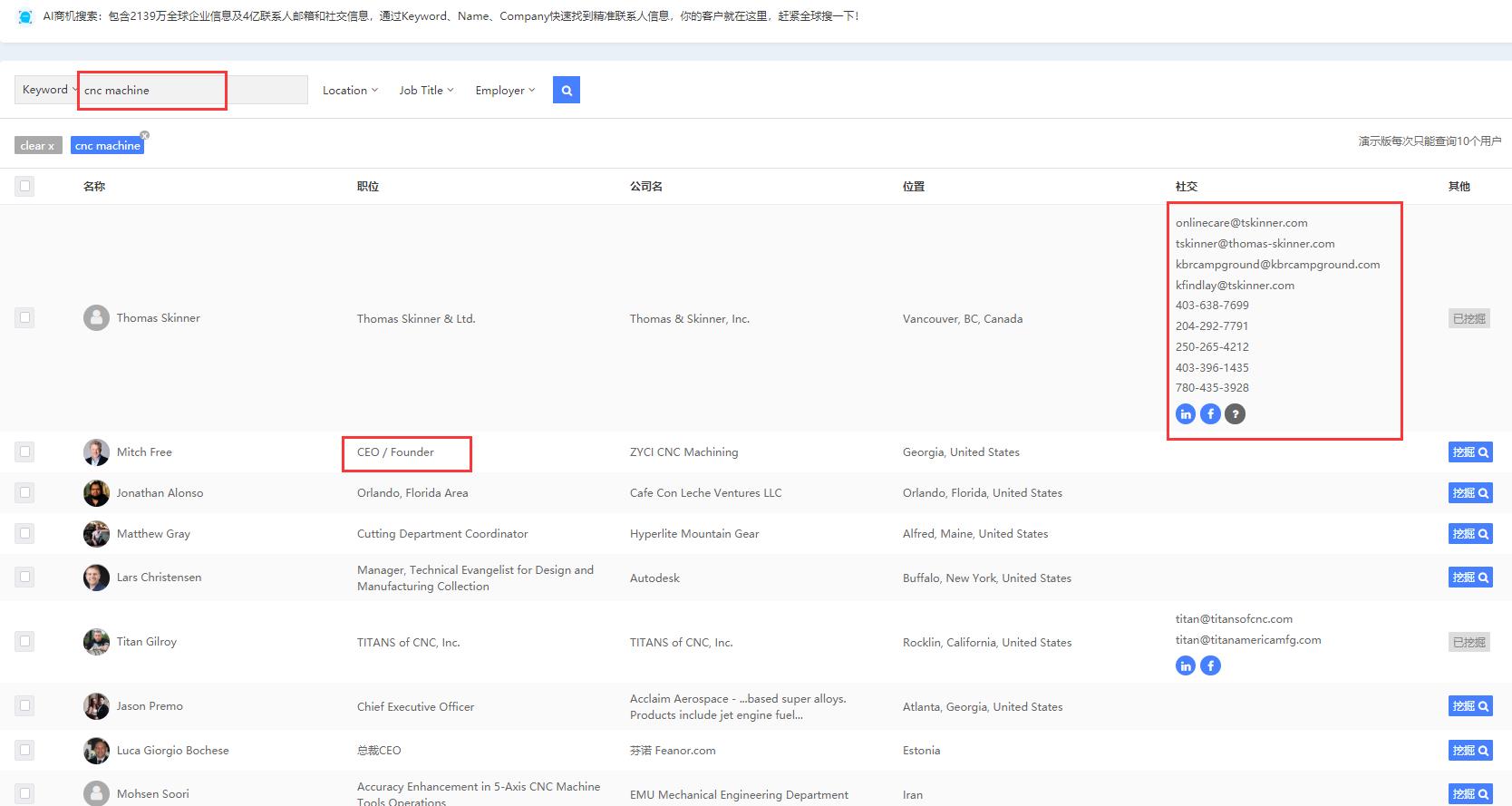Screen dimensions: 1512x806
Task: Click Lars Christensen's profile photo
Action: 96,578
